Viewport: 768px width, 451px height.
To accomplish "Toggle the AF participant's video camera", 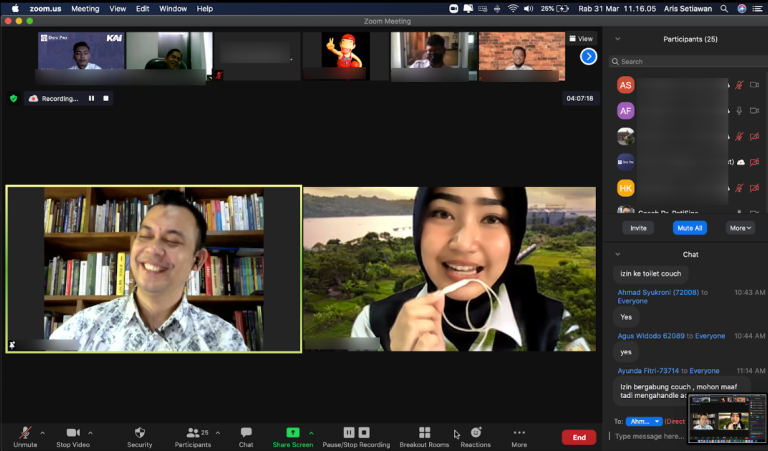I will pyautogui.click(x=754, y=111).
